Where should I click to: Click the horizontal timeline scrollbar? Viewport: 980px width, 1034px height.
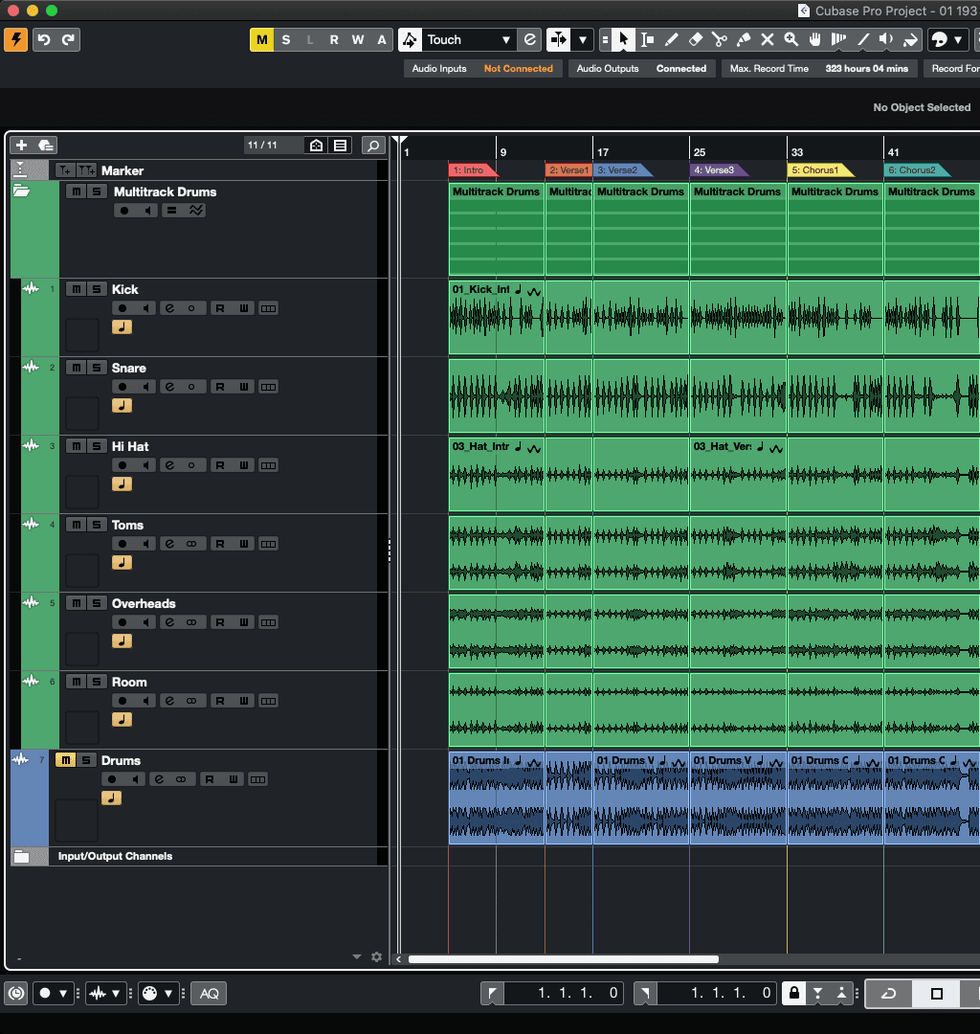click(x=563, y=959)
